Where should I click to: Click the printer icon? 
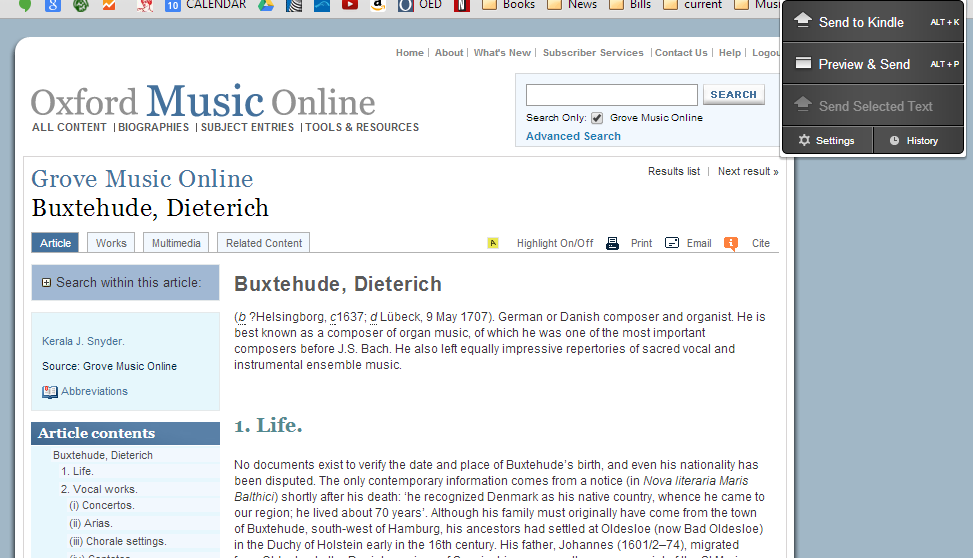pyautogui.click(x=612, y=243)
